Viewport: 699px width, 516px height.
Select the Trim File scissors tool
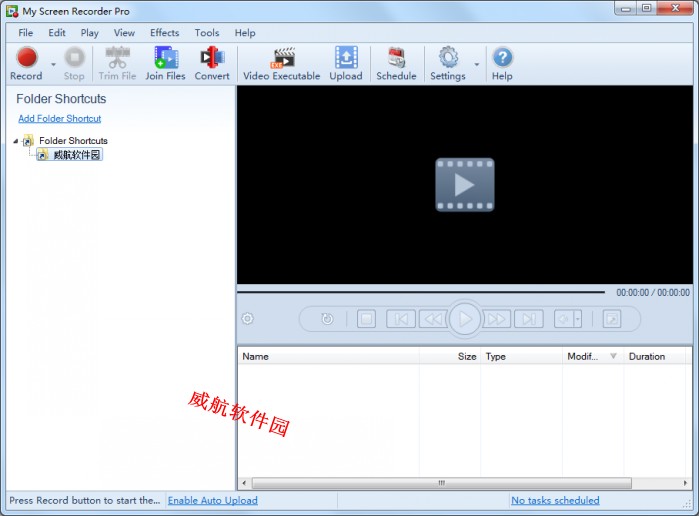[x=117, y=64]
